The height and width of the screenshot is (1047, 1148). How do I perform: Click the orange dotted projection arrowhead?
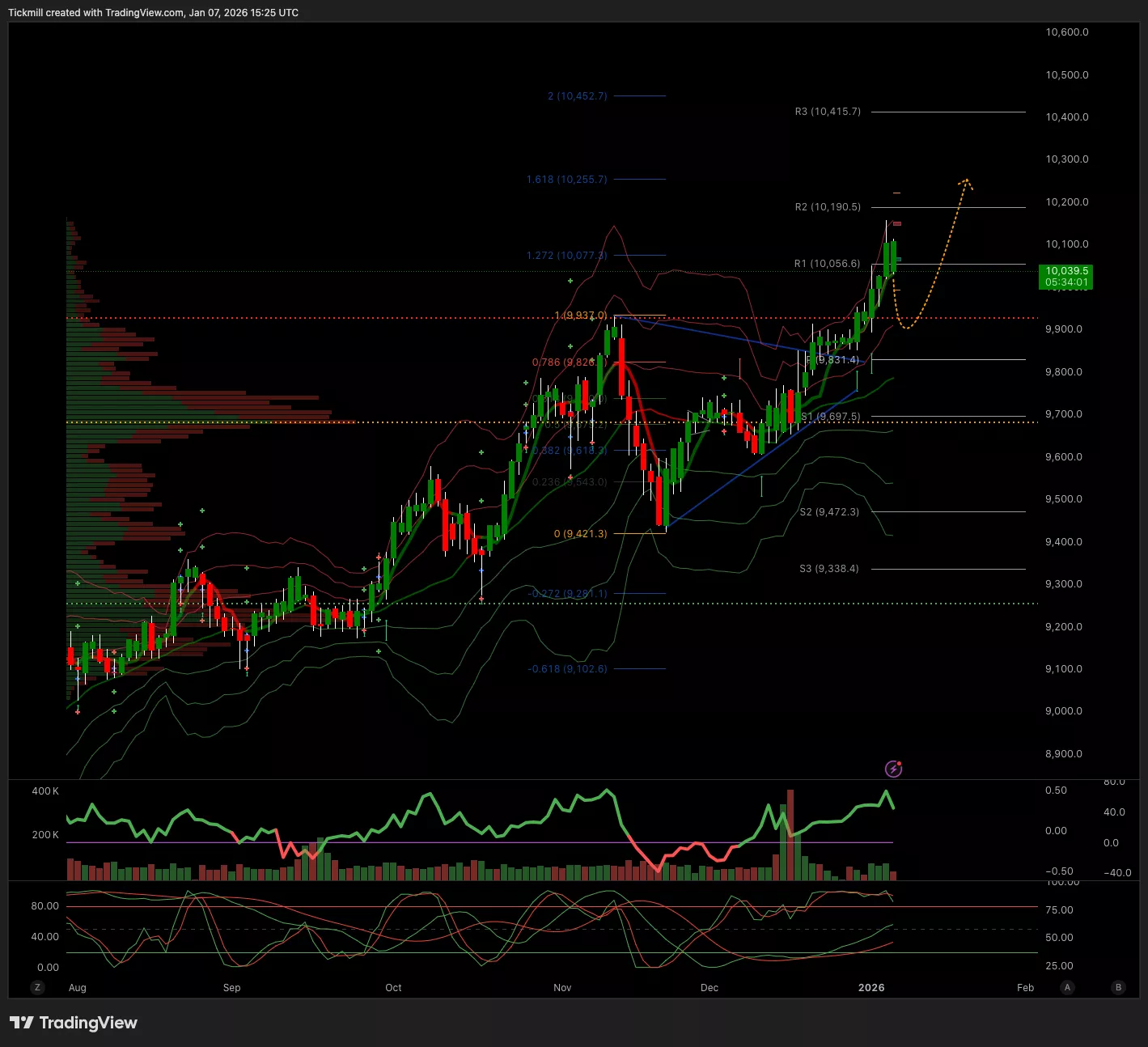965,182
